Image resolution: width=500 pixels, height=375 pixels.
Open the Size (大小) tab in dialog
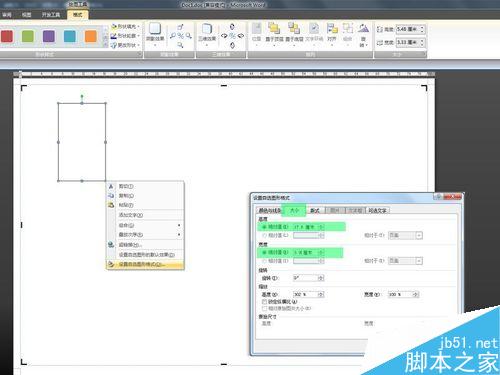click(294, 210)
